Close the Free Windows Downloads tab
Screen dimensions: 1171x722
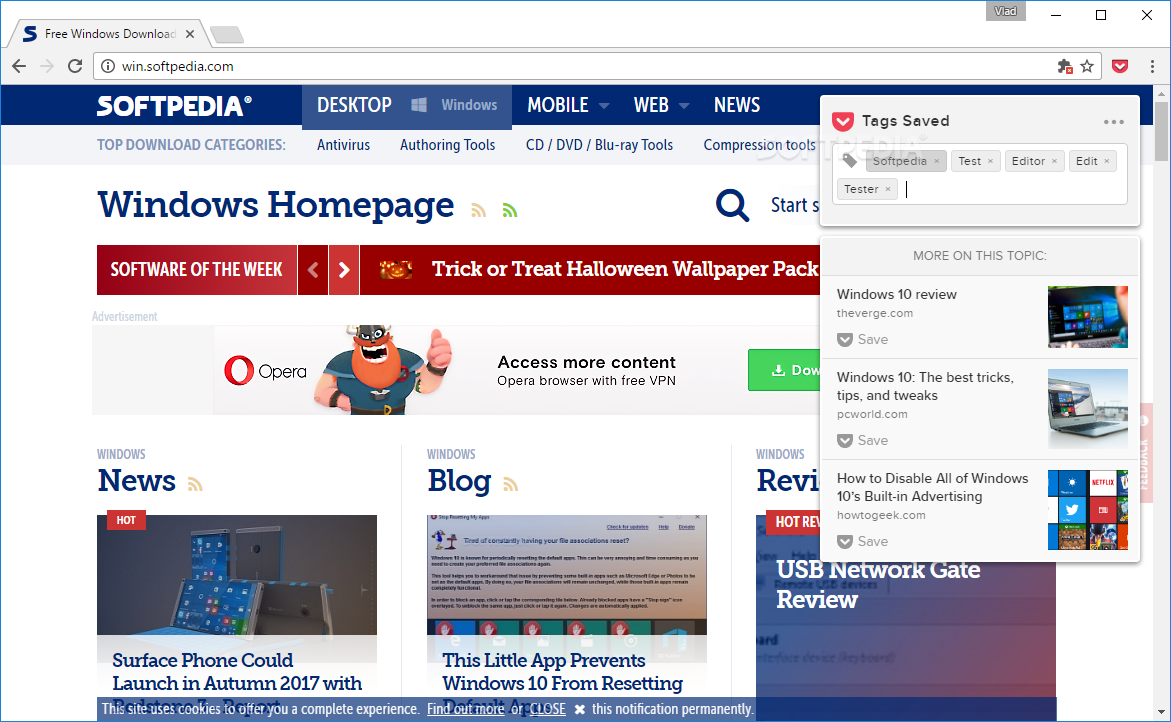tap(190, 34)
